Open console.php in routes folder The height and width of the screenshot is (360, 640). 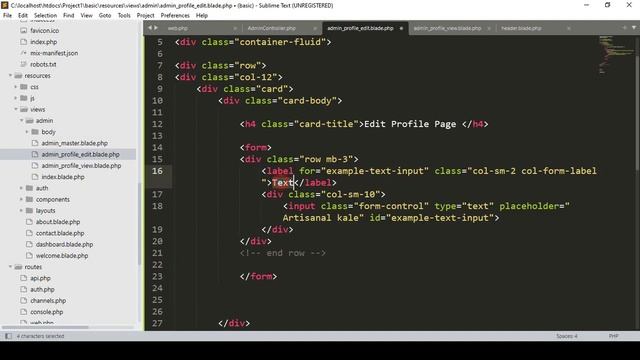click(x=47, y=312)
